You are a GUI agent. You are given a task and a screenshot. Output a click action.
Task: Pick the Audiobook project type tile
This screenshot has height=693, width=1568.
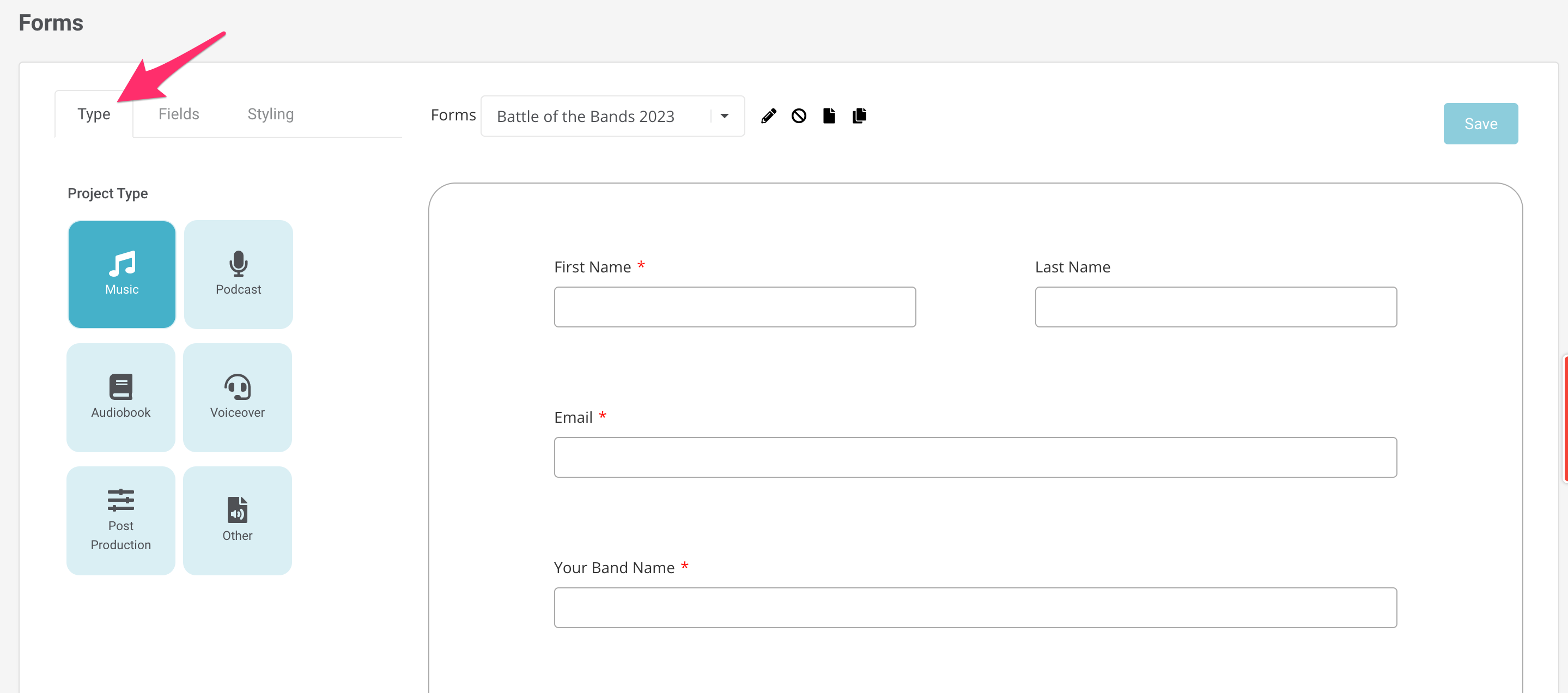tap(120, 397)
